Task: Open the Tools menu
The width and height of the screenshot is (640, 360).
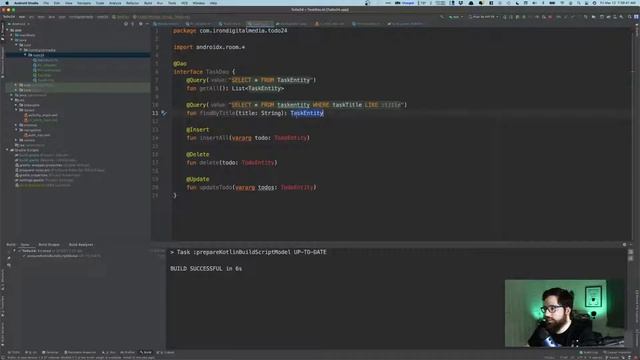Action: pos(172,3)
